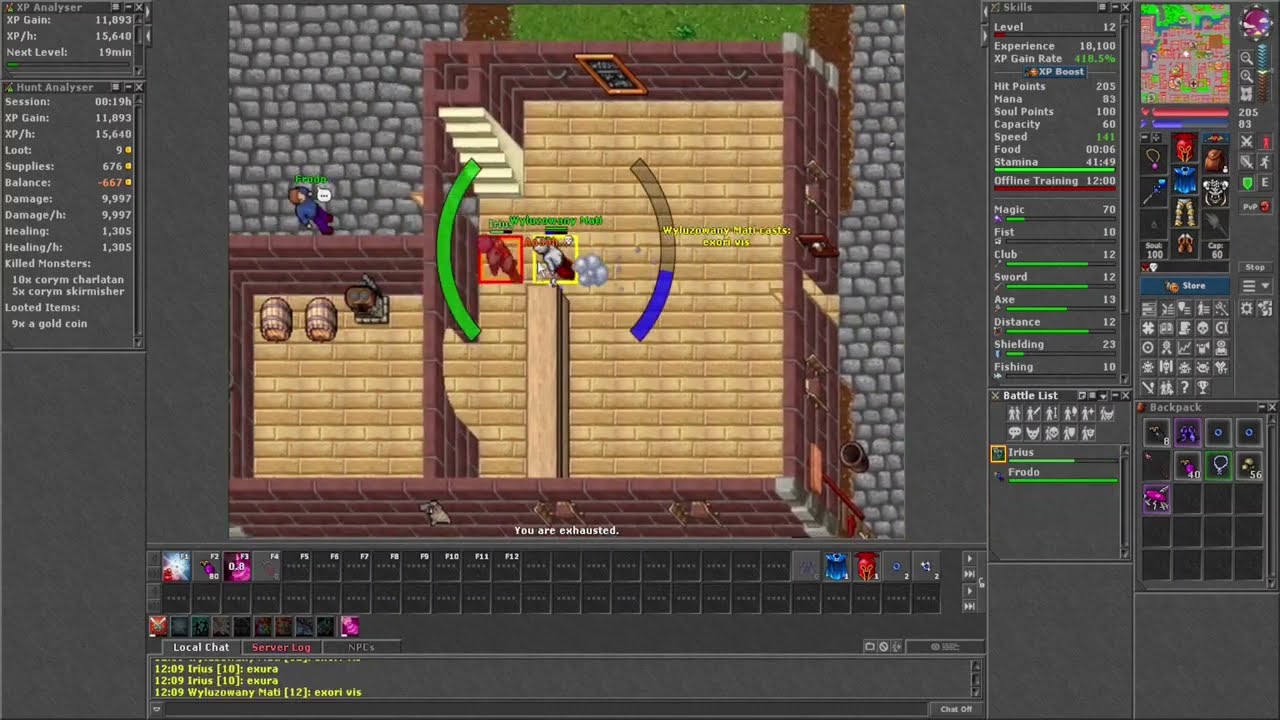This screenshot has width=1280, height=720.
Task: Select the 56 stack item in backpack
Action: 1249,465
